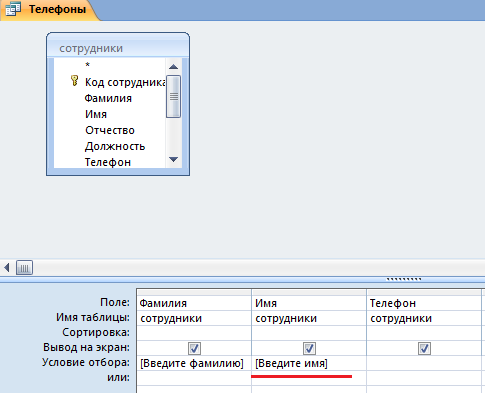Click the [Введите имя] criteria cell
Image resolution: width=485 pixels, height=393 pixels.
[309, 363]
